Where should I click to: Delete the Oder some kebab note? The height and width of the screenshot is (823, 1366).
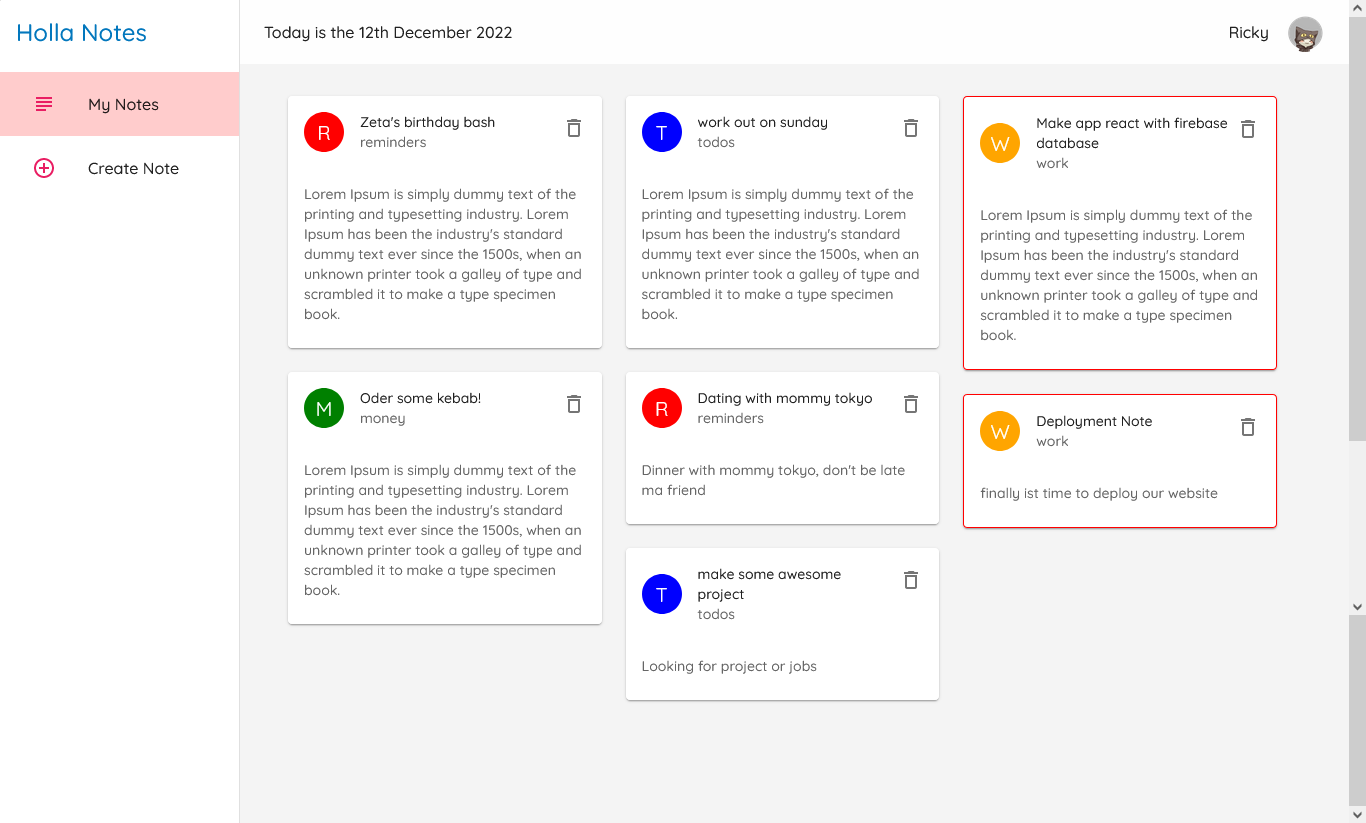point(574,404)
